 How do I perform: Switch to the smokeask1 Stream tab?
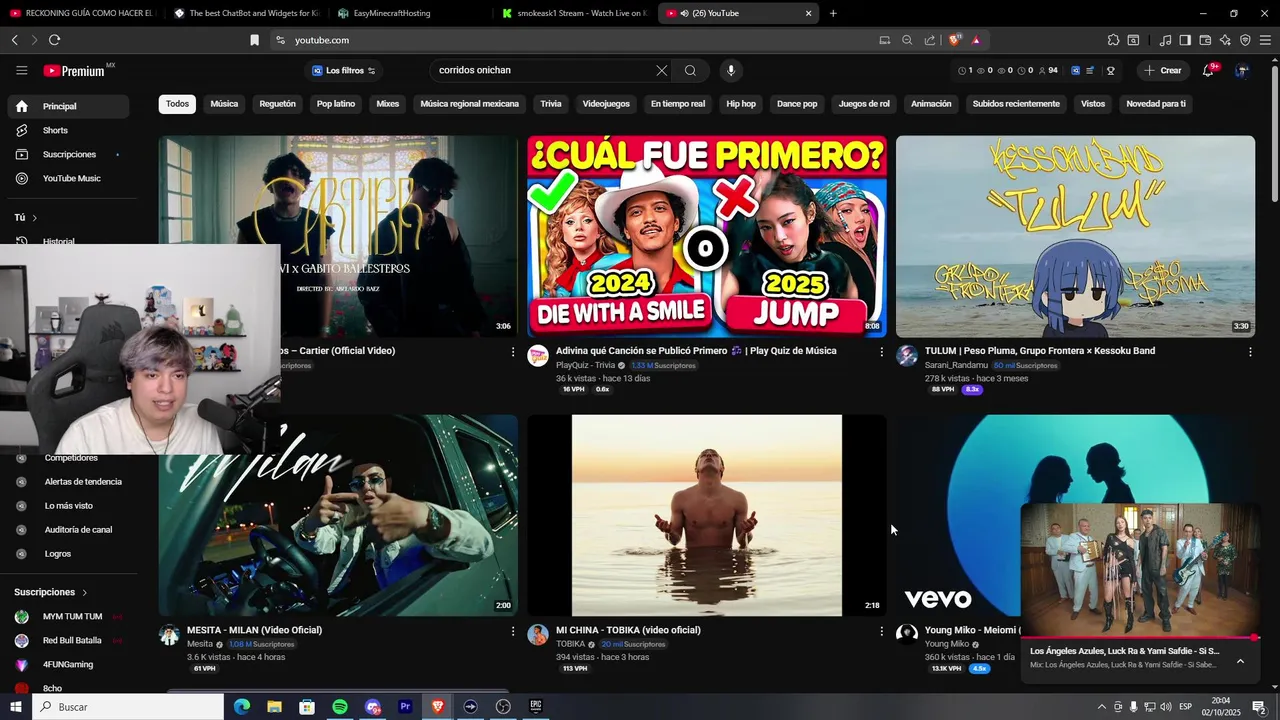[573, 13]
